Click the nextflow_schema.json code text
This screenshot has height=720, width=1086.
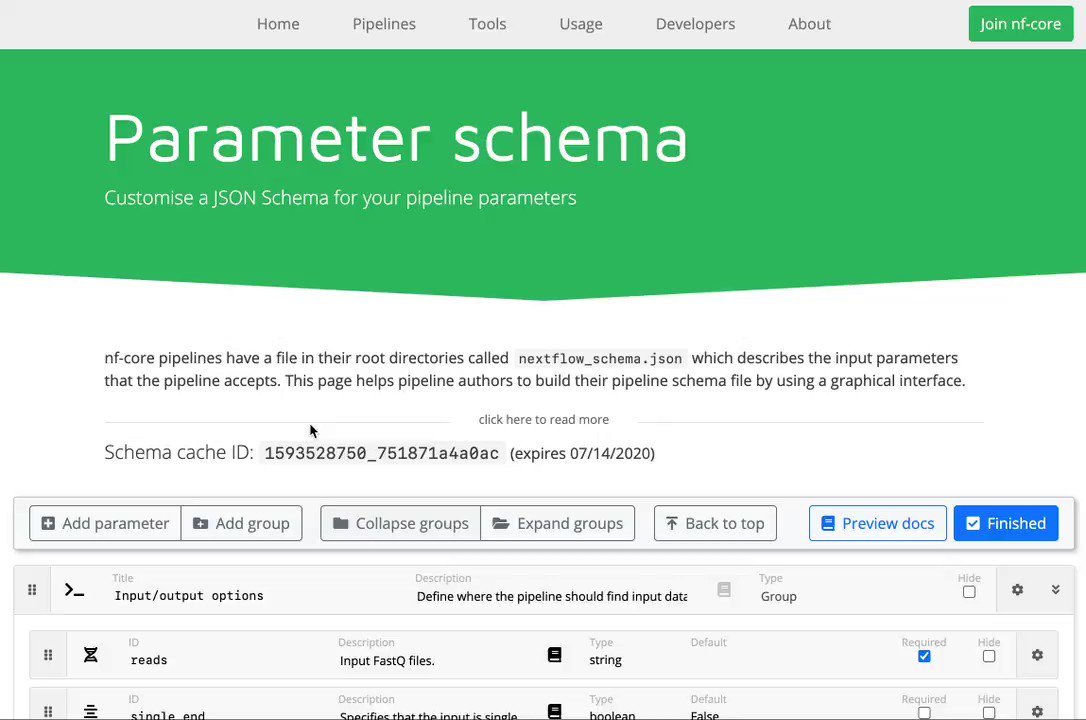point(600,359)
